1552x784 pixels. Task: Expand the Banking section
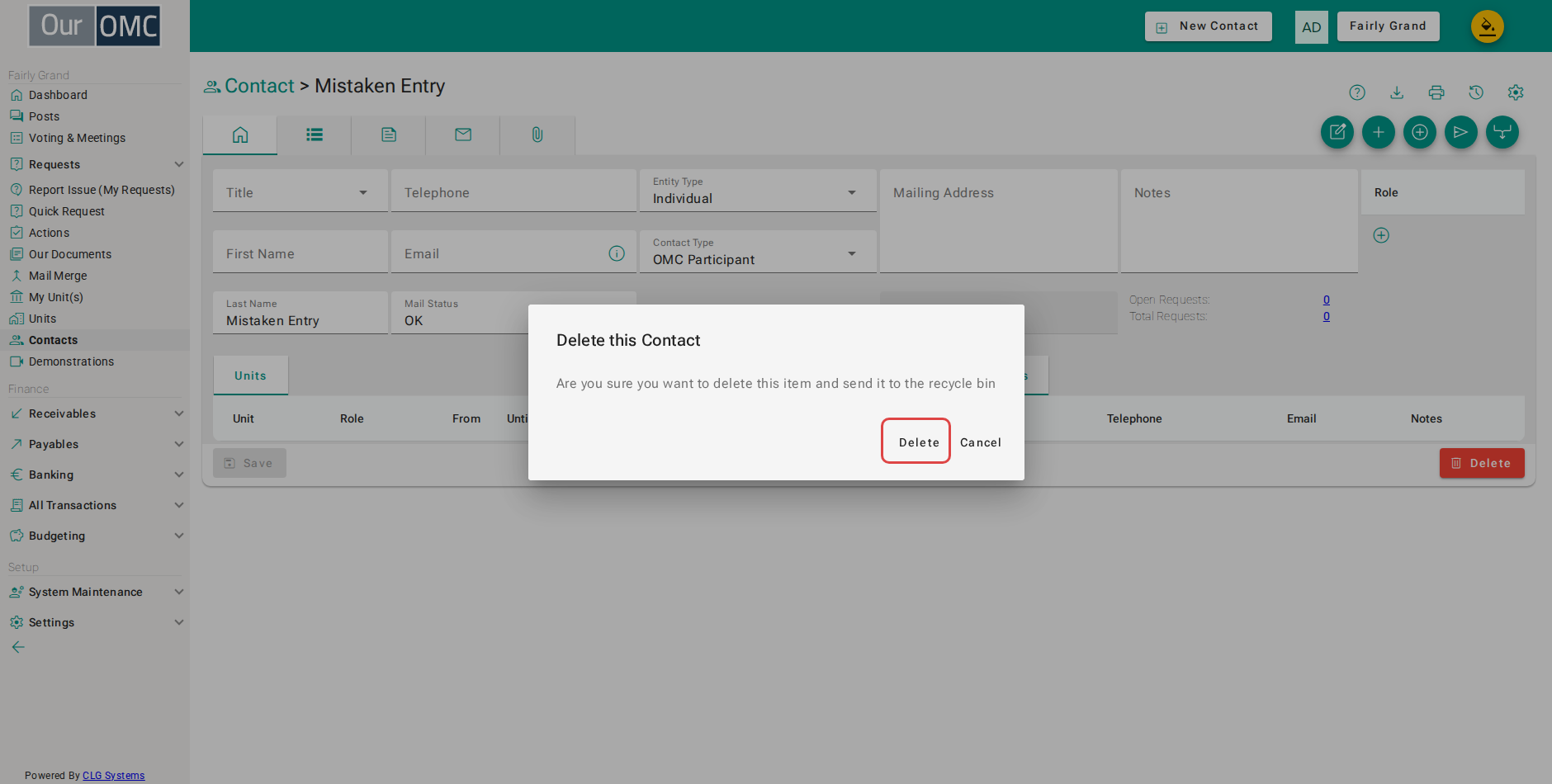pos(95,475)
